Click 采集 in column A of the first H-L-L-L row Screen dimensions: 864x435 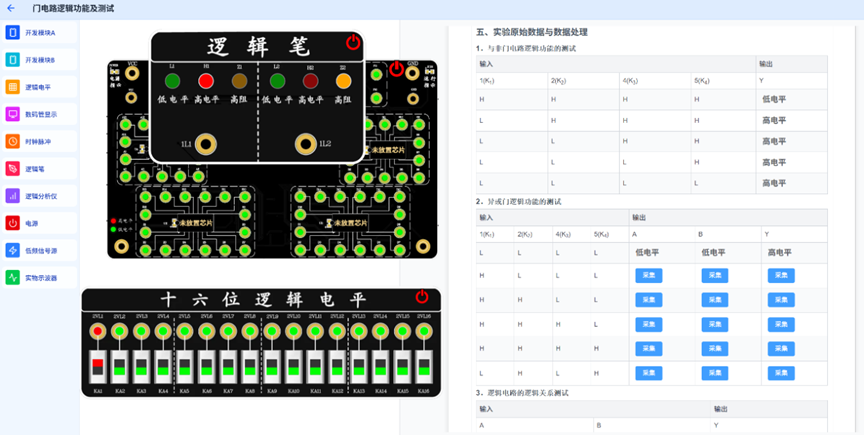click(649, 275)
